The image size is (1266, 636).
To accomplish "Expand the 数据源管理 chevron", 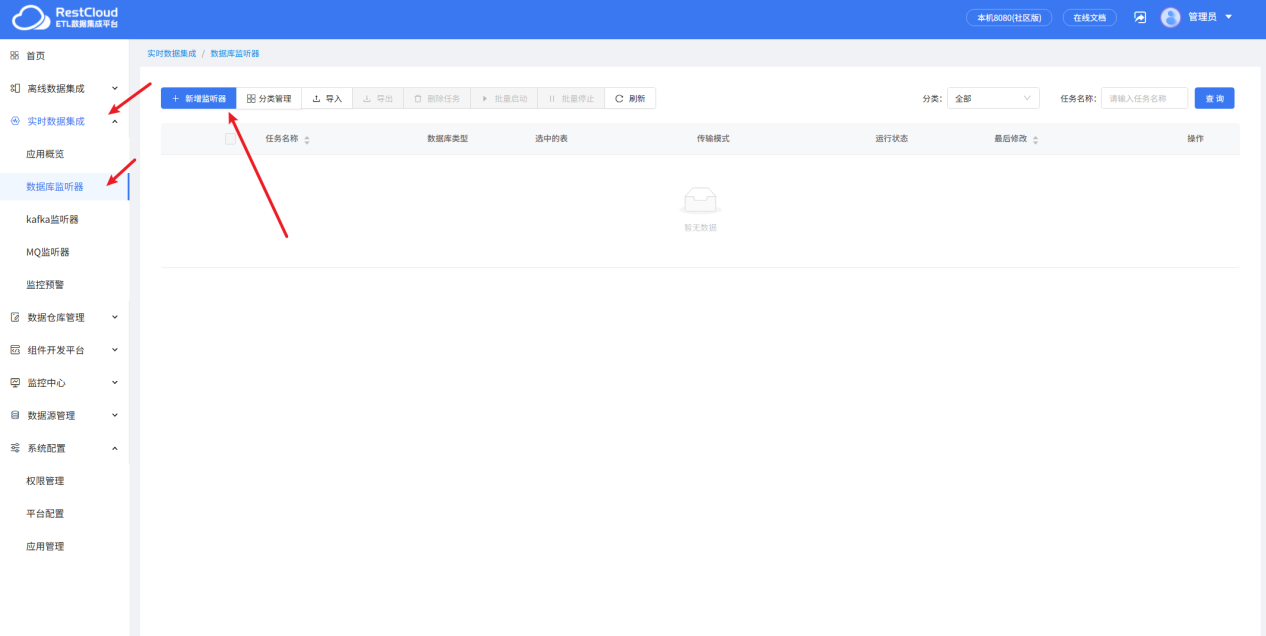I will [x=114, y=415].
